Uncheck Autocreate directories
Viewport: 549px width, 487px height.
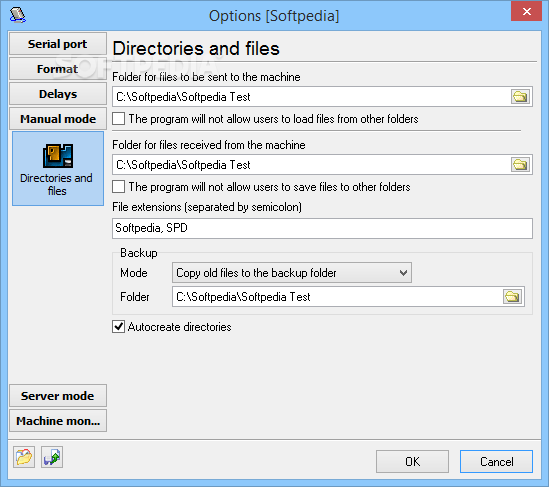pyautogui.click(x=118, y=327)
